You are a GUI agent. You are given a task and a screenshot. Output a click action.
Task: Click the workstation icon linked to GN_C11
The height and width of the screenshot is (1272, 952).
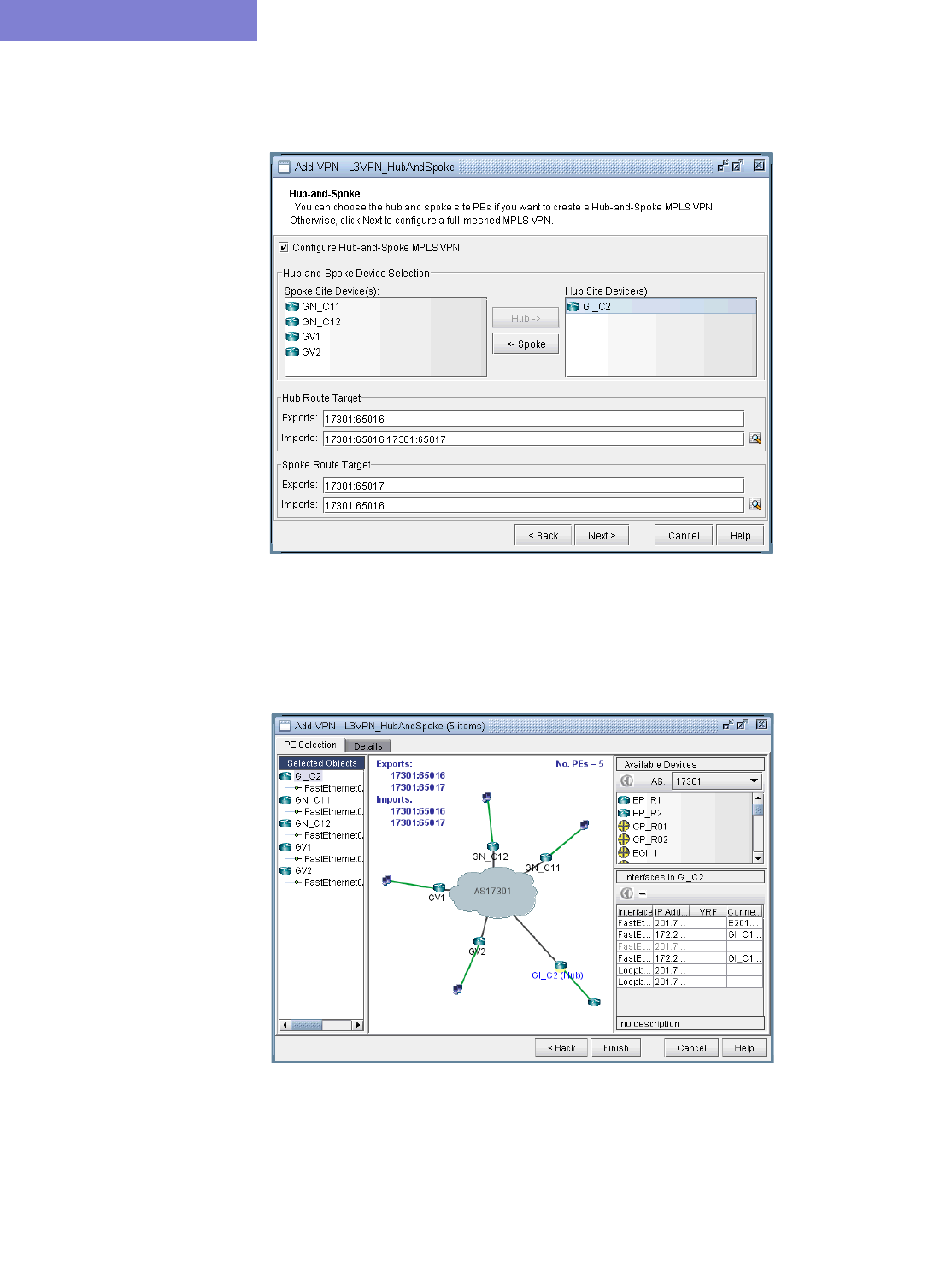point(585,825)
